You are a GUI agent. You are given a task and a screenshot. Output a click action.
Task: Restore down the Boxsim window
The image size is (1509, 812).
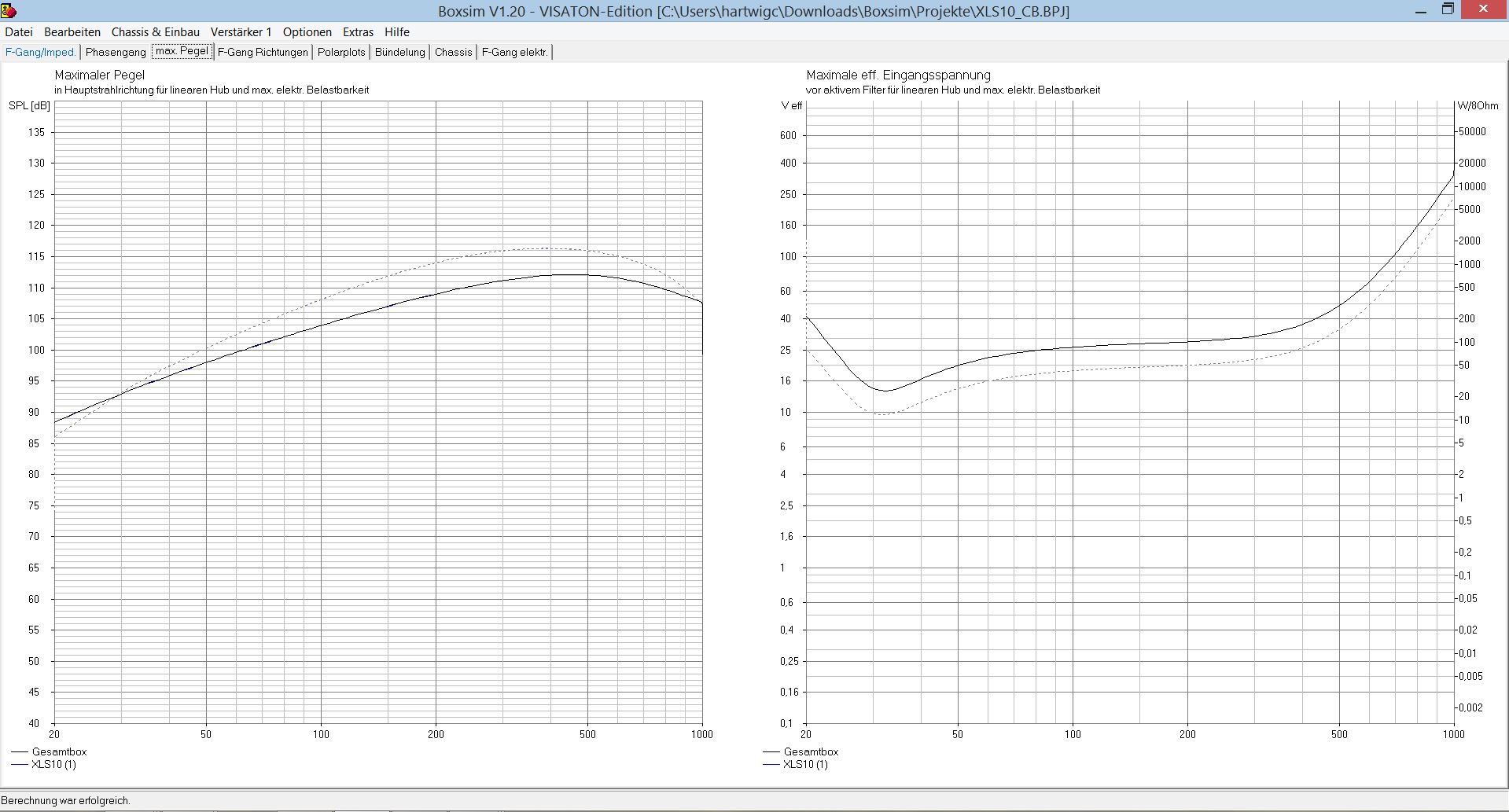pos(1448,9)
